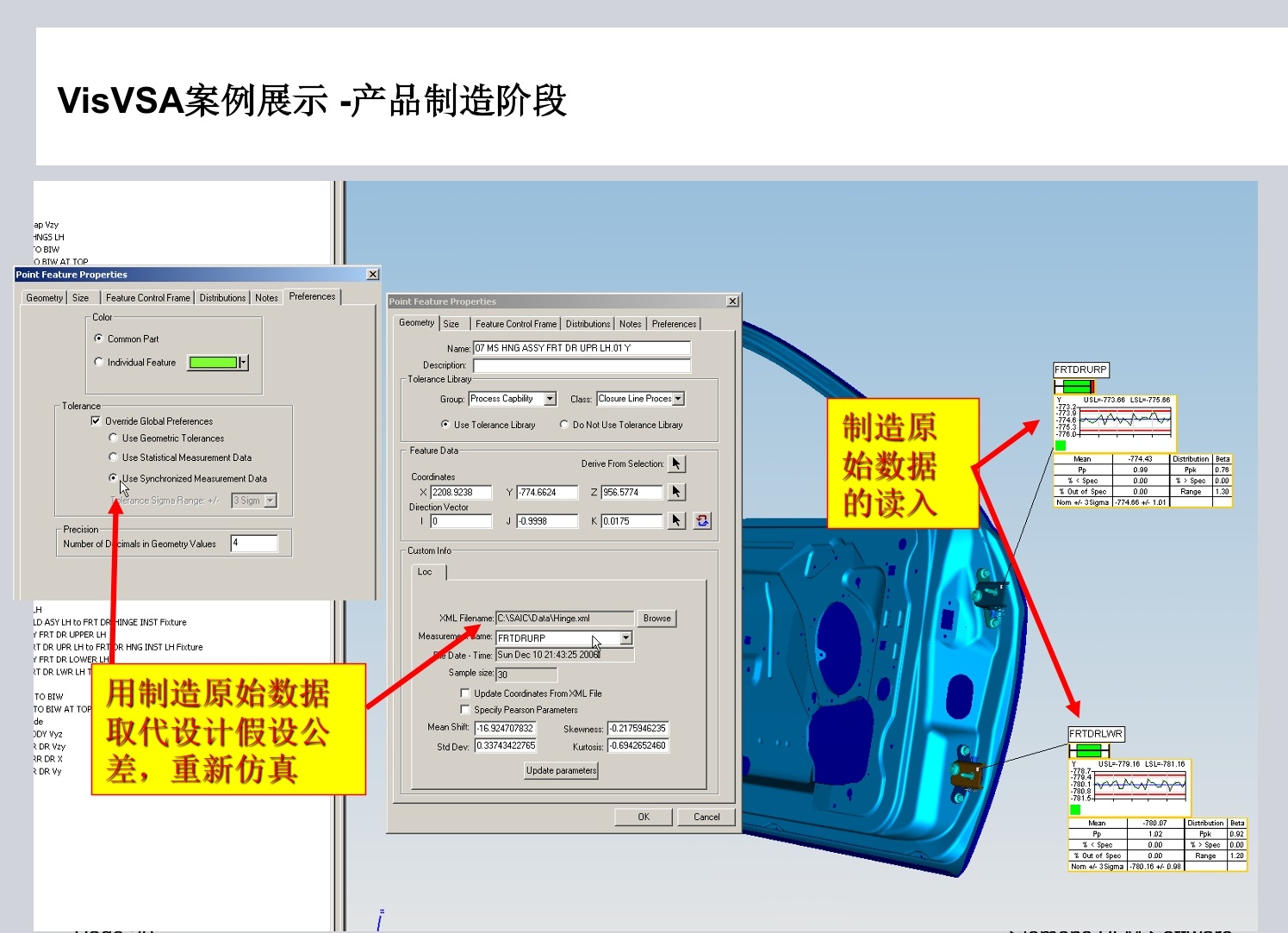This screenshot has width=1288, height=933.
Task: Select Do Not Use Tolerance Library
Action: click(x=563, y=424)
